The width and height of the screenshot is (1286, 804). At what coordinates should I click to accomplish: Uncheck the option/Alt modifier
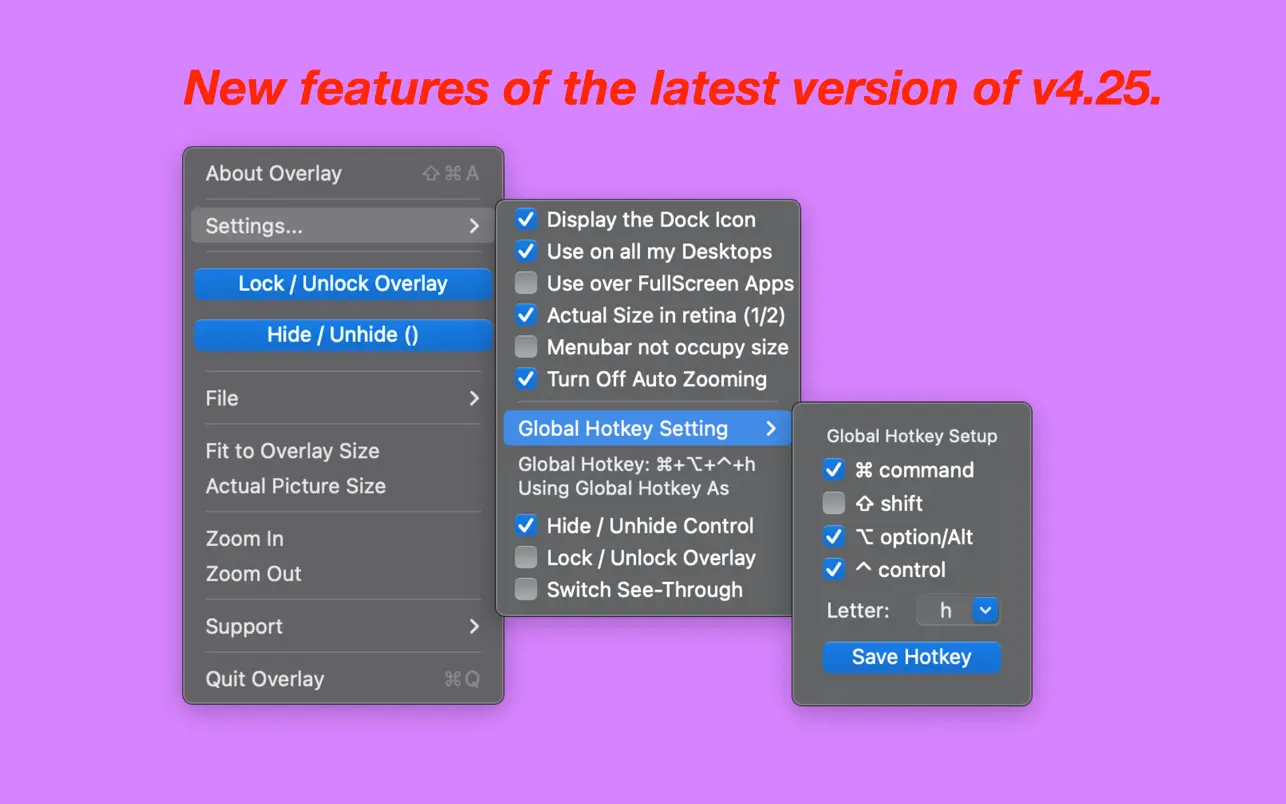point(834,537)
